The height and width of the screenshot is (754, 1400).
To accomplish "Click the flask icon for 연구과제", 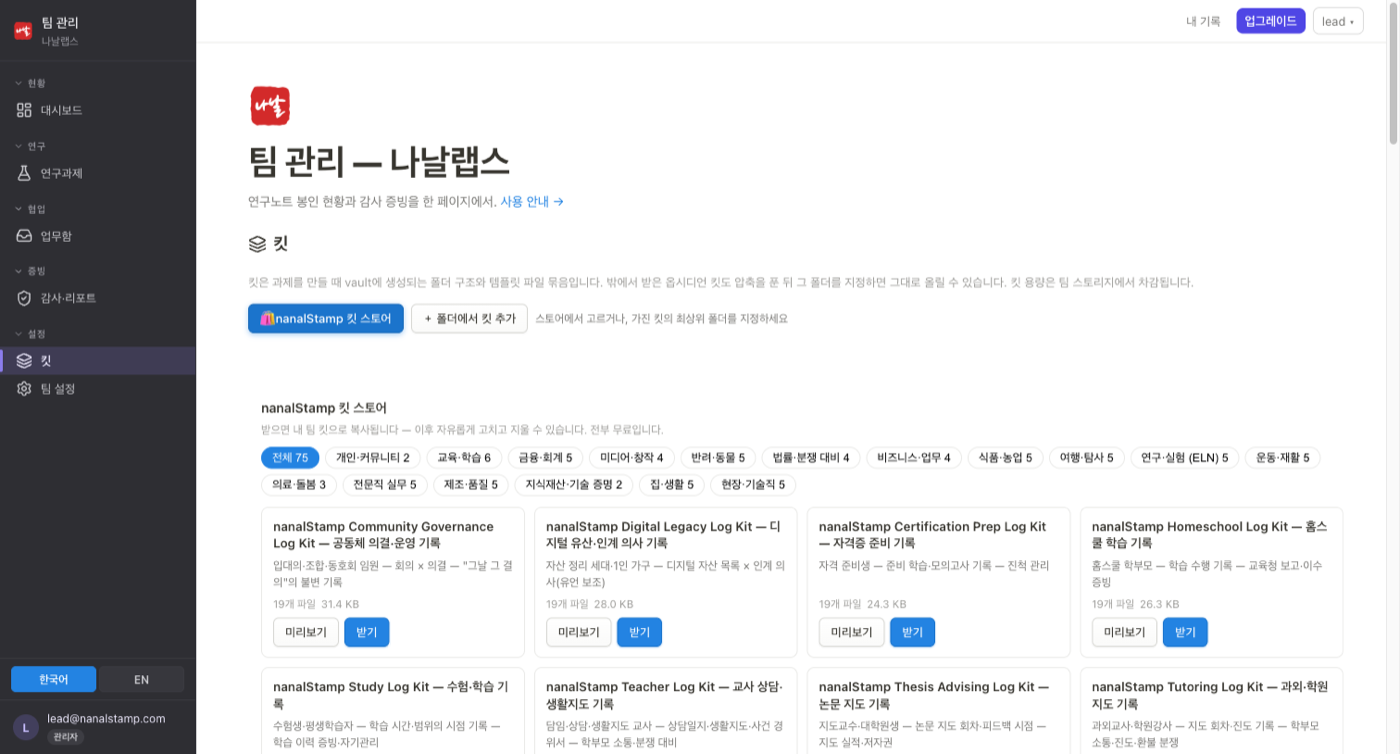I will (24, 173).
